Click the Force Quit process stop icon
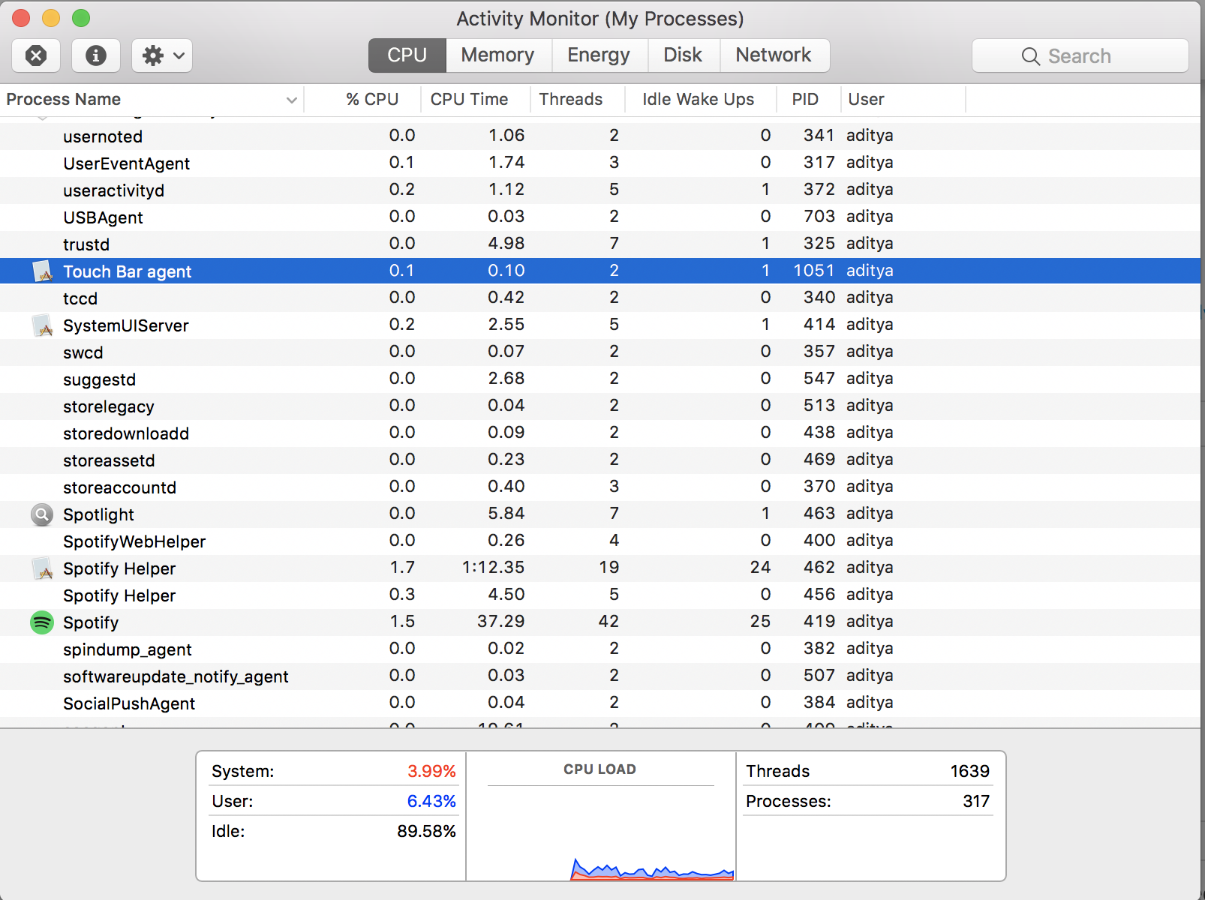1205x900 pixels. pyautogui.click(x=36, y=56)
